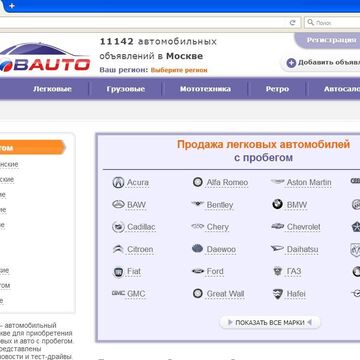Open the Chevrolet brand link
360x360 pixels.
click(303, 227)
